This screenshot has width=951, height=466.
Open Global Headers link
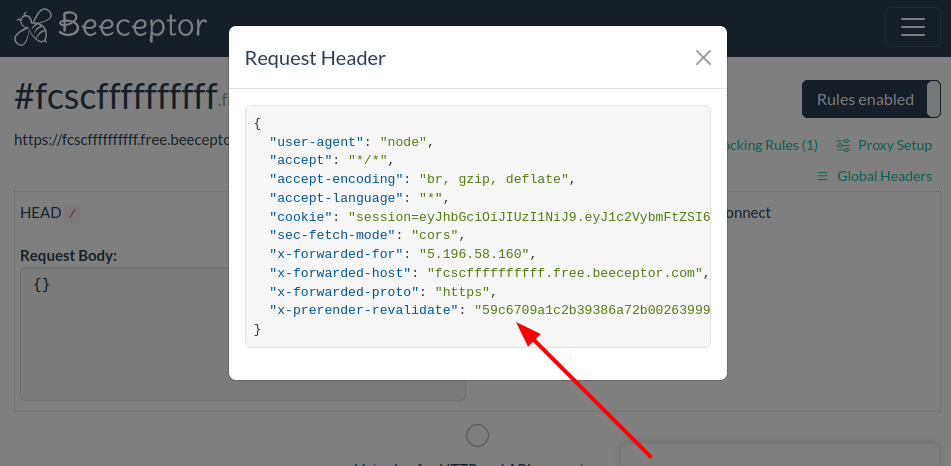pyautogui.click(x=884, y=176)
